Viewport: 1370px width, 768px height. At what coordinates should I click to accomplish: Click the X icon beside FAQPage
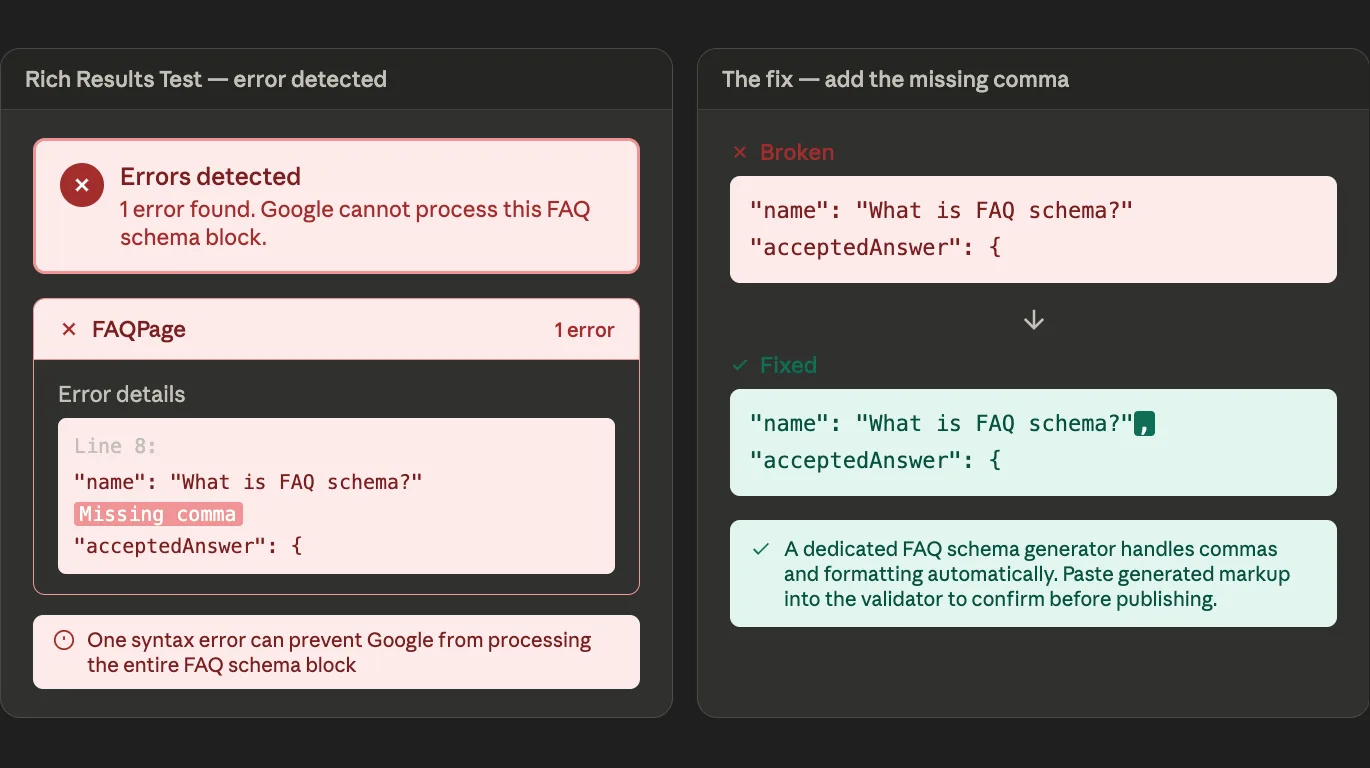click(69, 330)
